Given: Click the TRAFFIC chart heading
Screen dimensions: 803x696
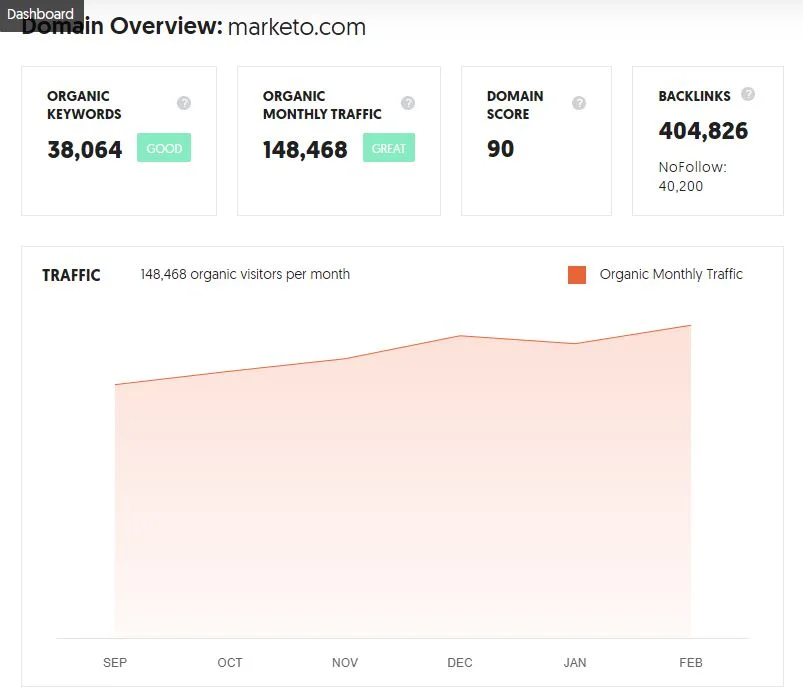Looking at the screenshot, I should [x=71, y=275].
